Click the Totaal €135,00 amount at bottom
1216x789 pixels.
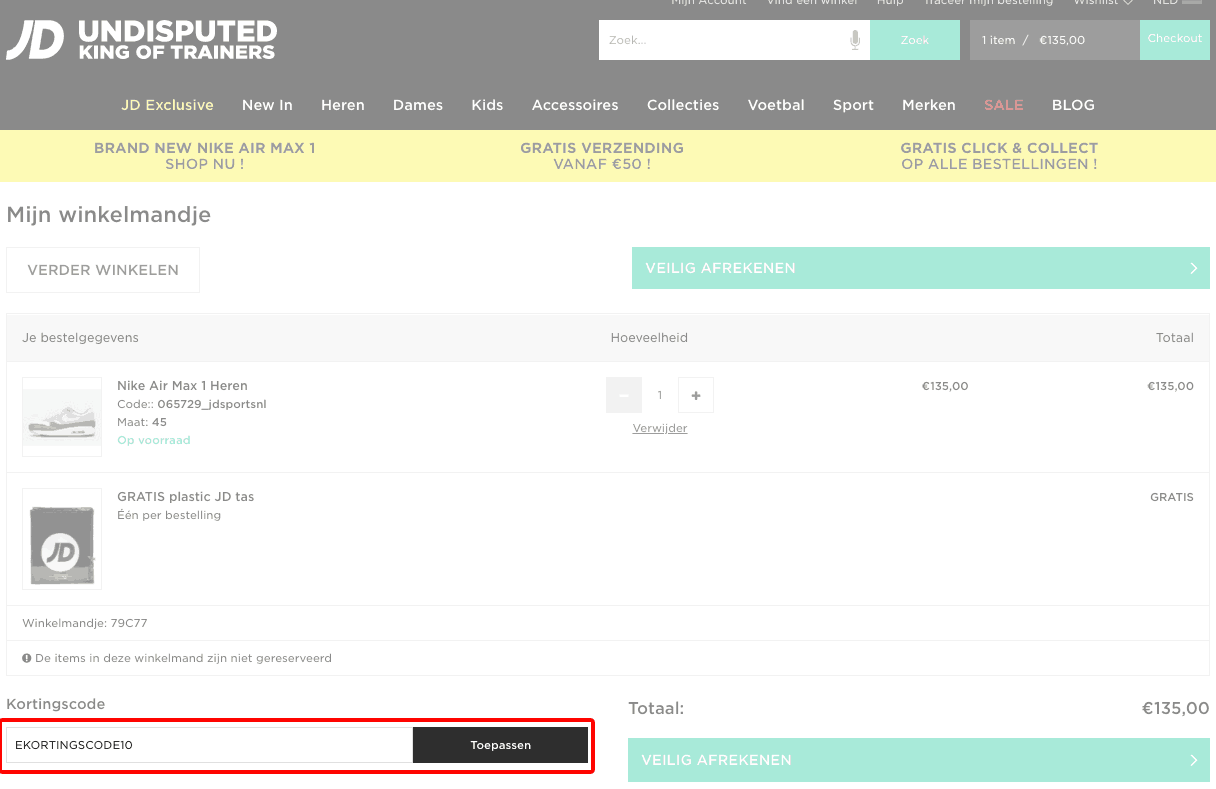tap(1176, 708)
